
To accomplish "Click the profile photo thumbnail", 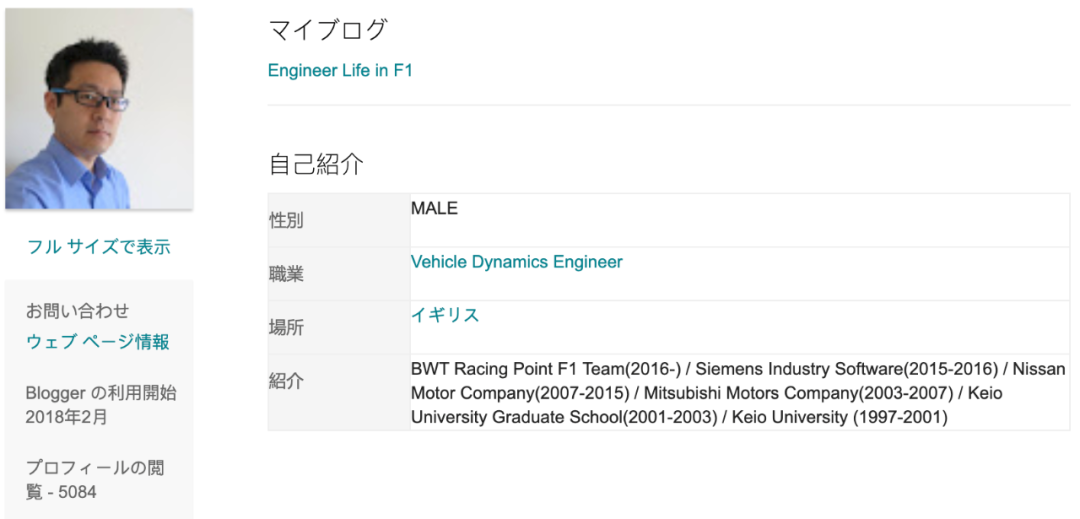I will click(x=98, y=109).
